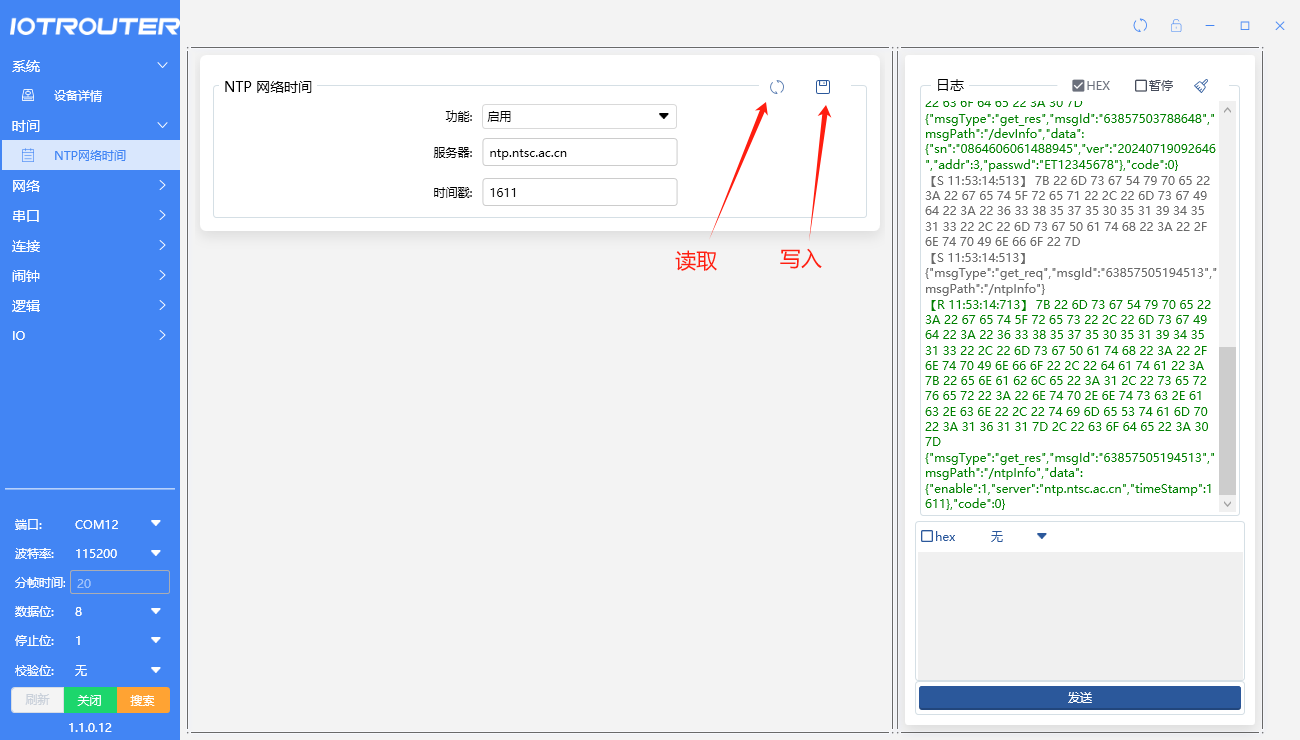The image size is (1300, 740).
Task: Enable the 暂停 pause checkbox
Action: [x=1141, y=86]
